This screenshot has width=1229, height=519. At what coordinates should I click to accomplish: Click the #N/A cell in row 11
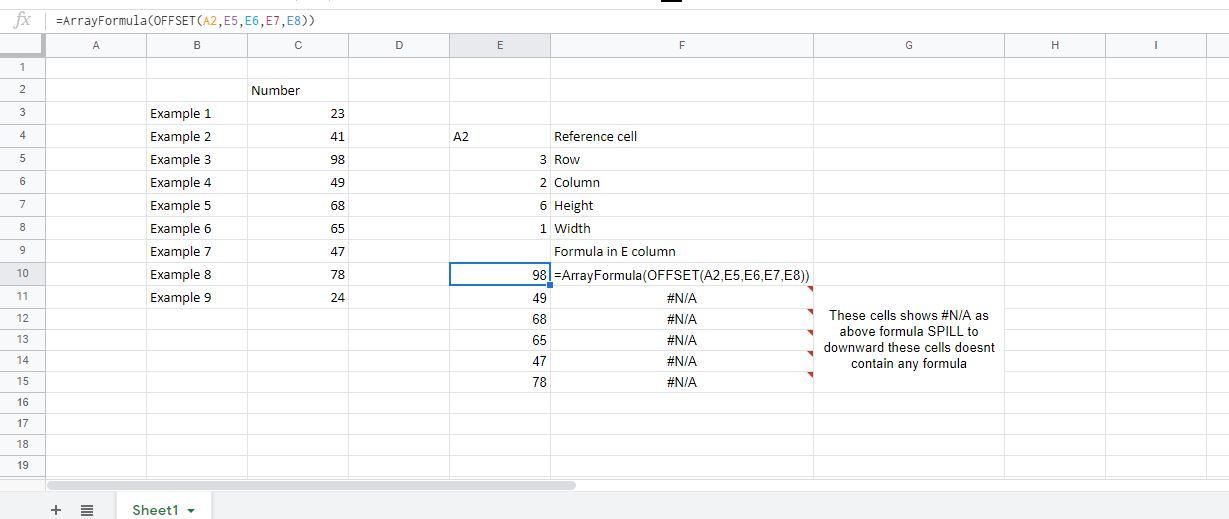(682, 298)
